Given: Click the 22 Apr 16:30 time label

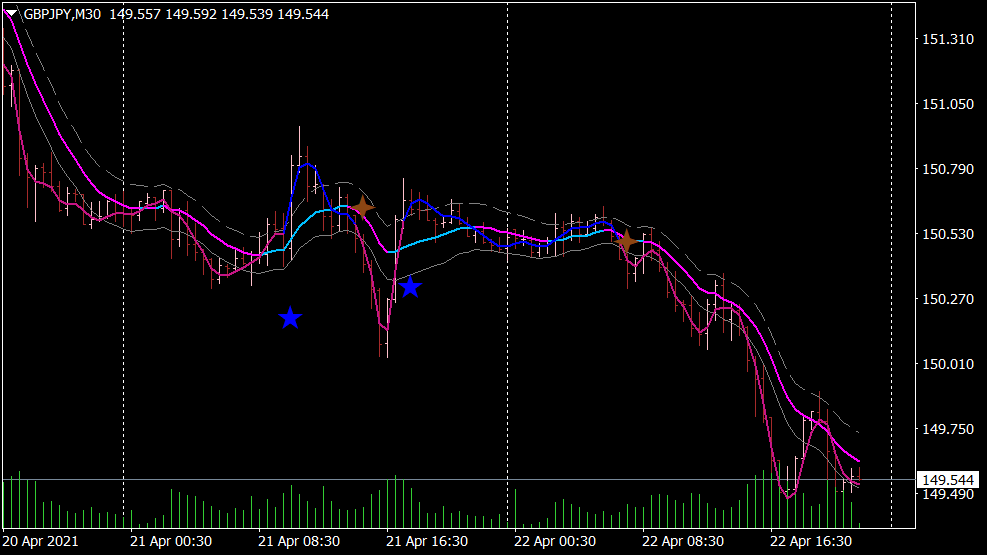Looking at the screenshot, I should 811,541.
